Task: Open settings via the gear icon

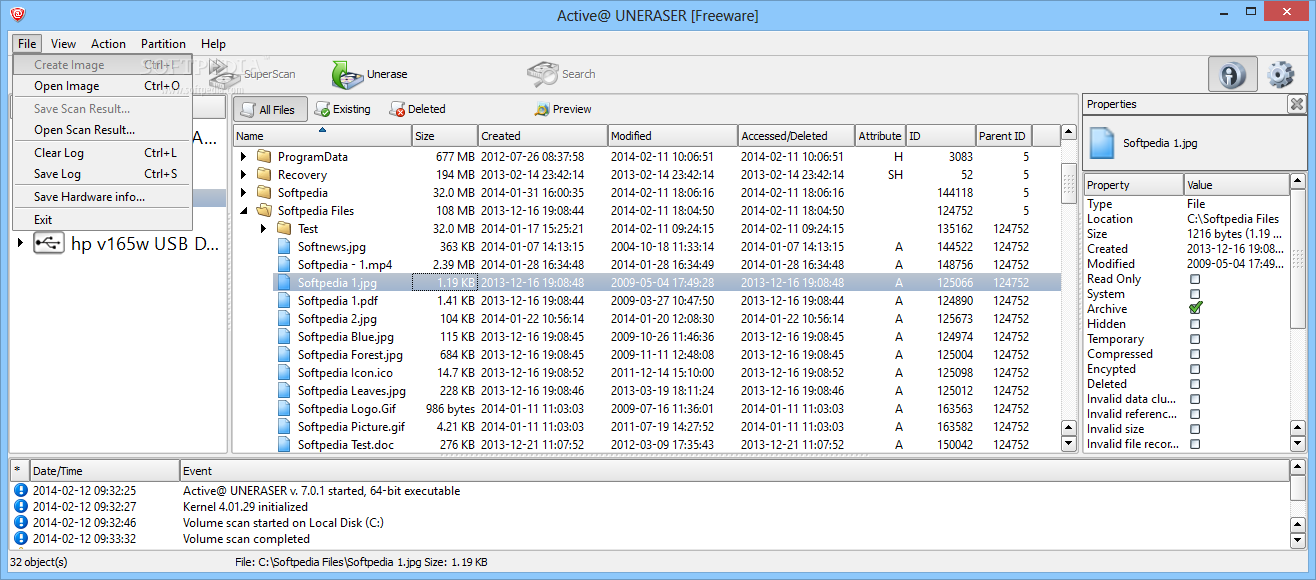Action: tap(1281, 75)
